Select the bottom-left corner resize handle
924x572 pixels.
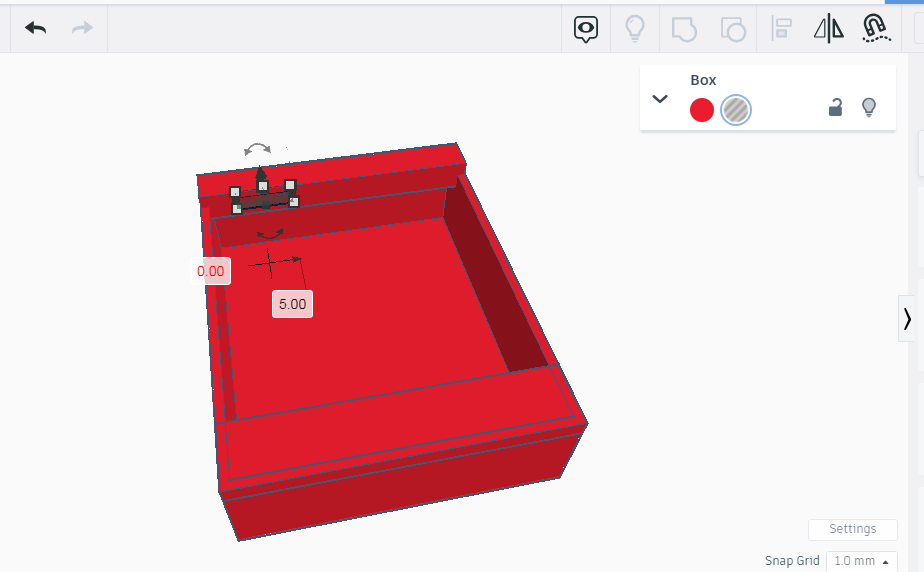tap(237, 209)
